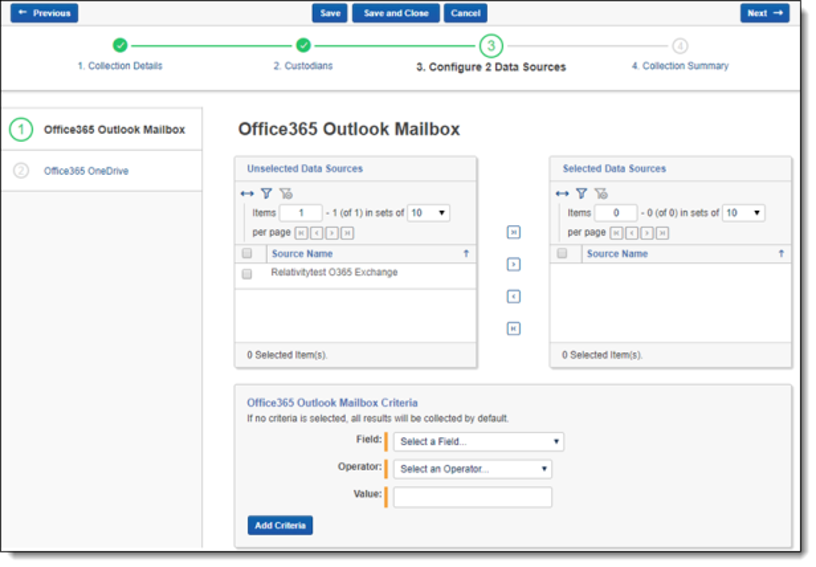The width and height of the screenshot is (816, 567).
Task: Click the Previous button
Action: pyautogui.click(x=44, y=13)
